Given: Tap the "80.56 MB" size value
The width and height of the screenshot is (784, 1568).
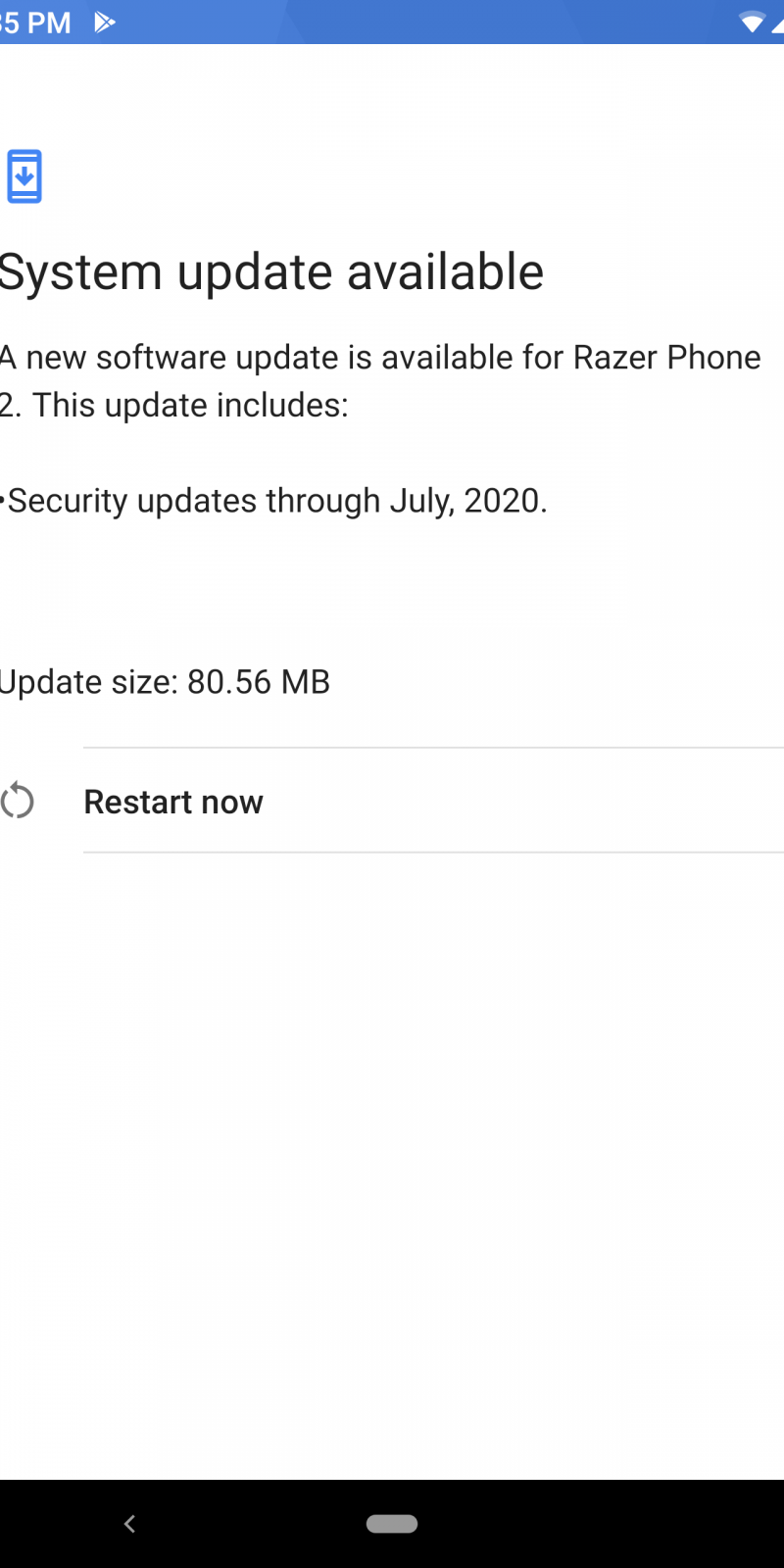Looking at the screenshot, I should coord(259,682).
